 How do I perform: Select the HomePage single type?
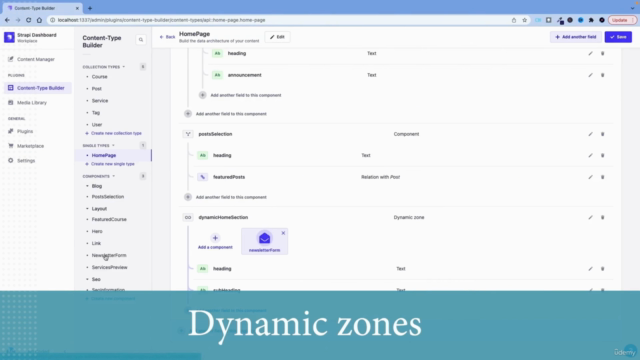tap(104, 155)
